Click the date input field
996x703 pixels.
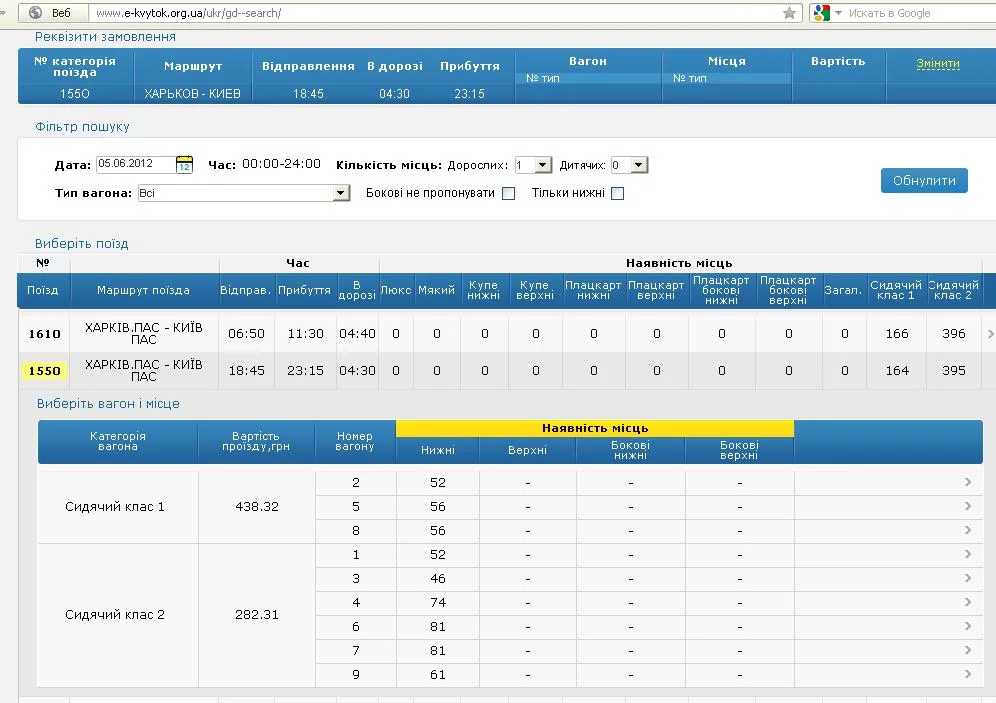(x=134, y=165)
